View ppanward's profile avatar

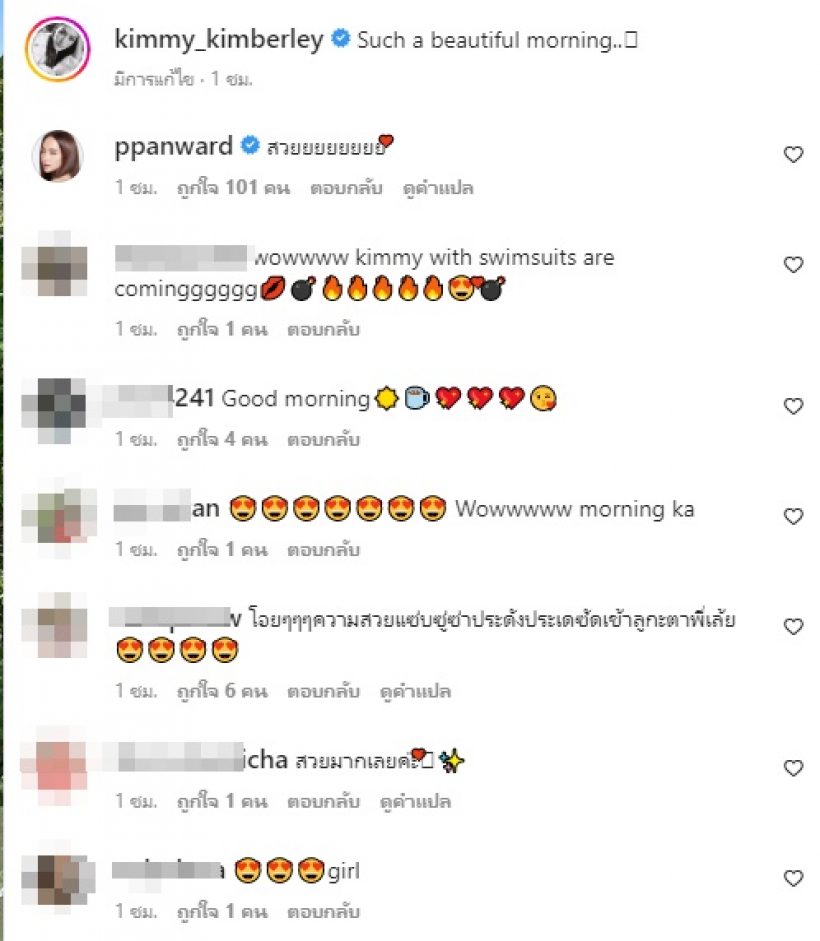tap(58, 155)
